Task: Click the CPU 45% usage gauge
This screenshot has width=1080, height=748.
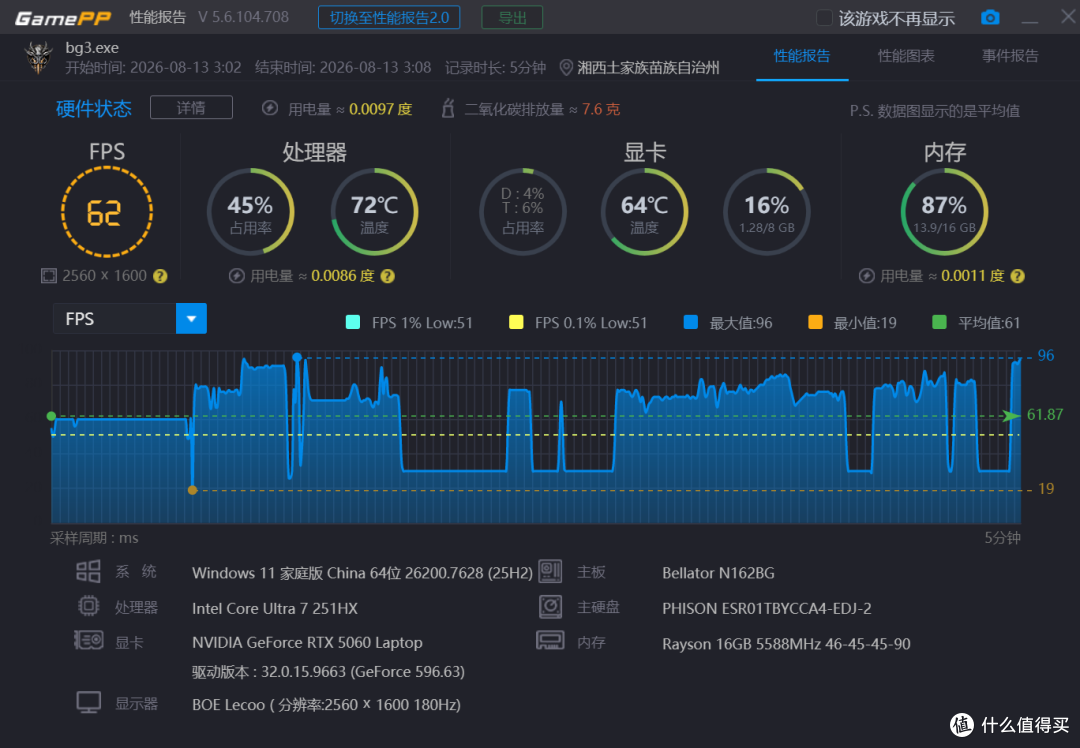Action: (x=251, y=212)
